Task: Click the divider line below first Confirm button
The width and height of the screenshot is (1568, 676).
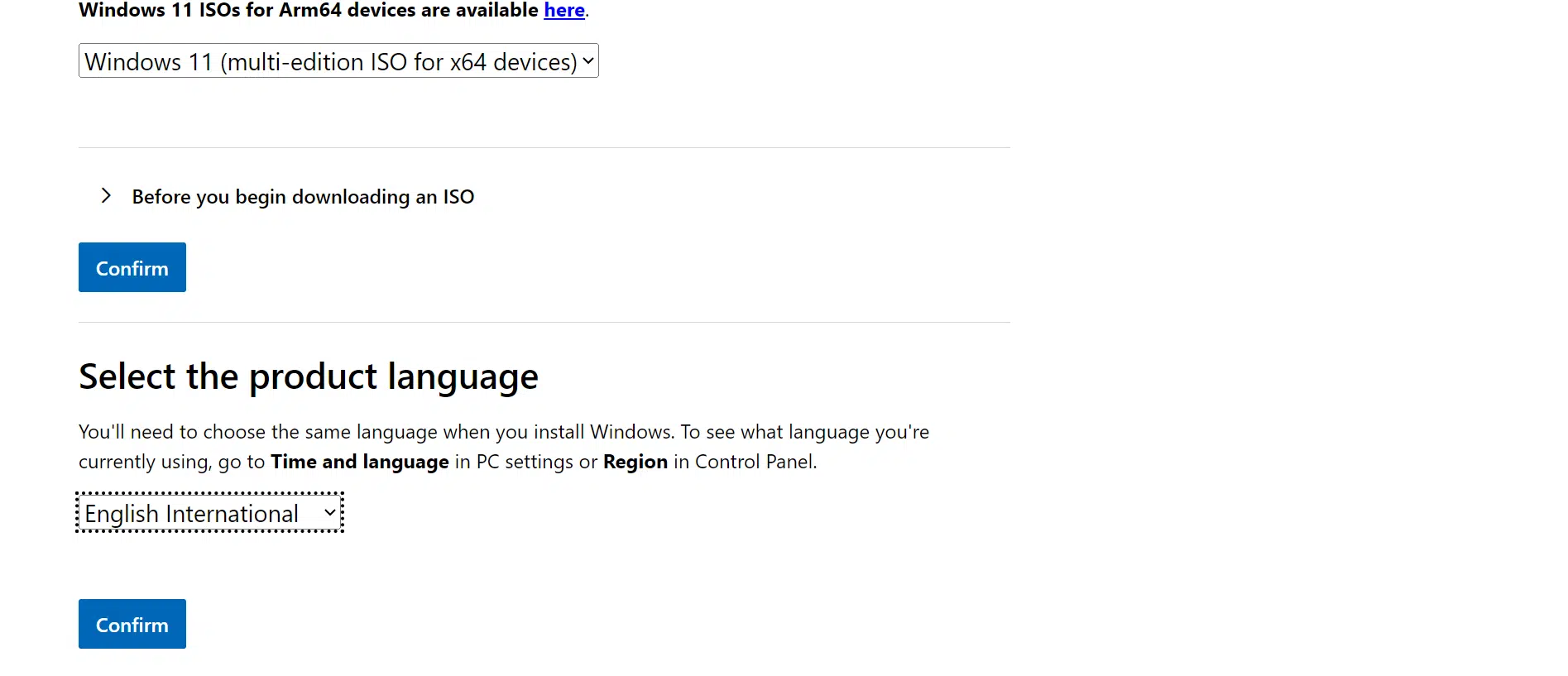Action: pos(544,323)
